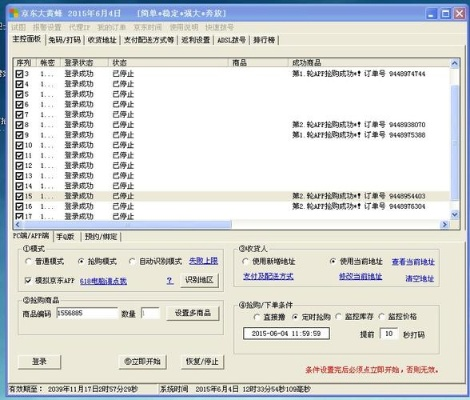Open the 收货地址 tab
Viewport: 470px width, 400px height.
[102, 40]
